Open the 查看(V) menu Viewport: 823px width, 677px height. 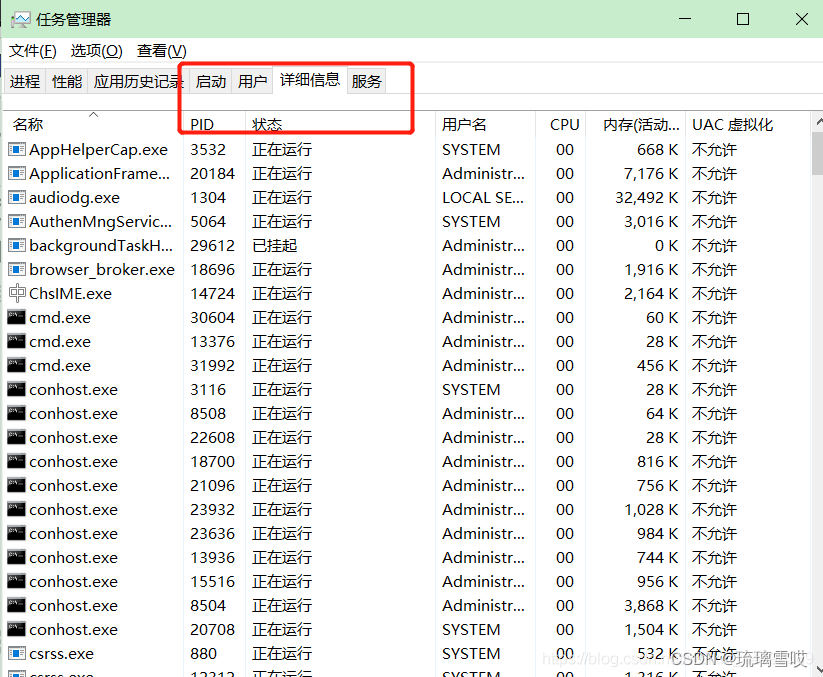[162, 51]
